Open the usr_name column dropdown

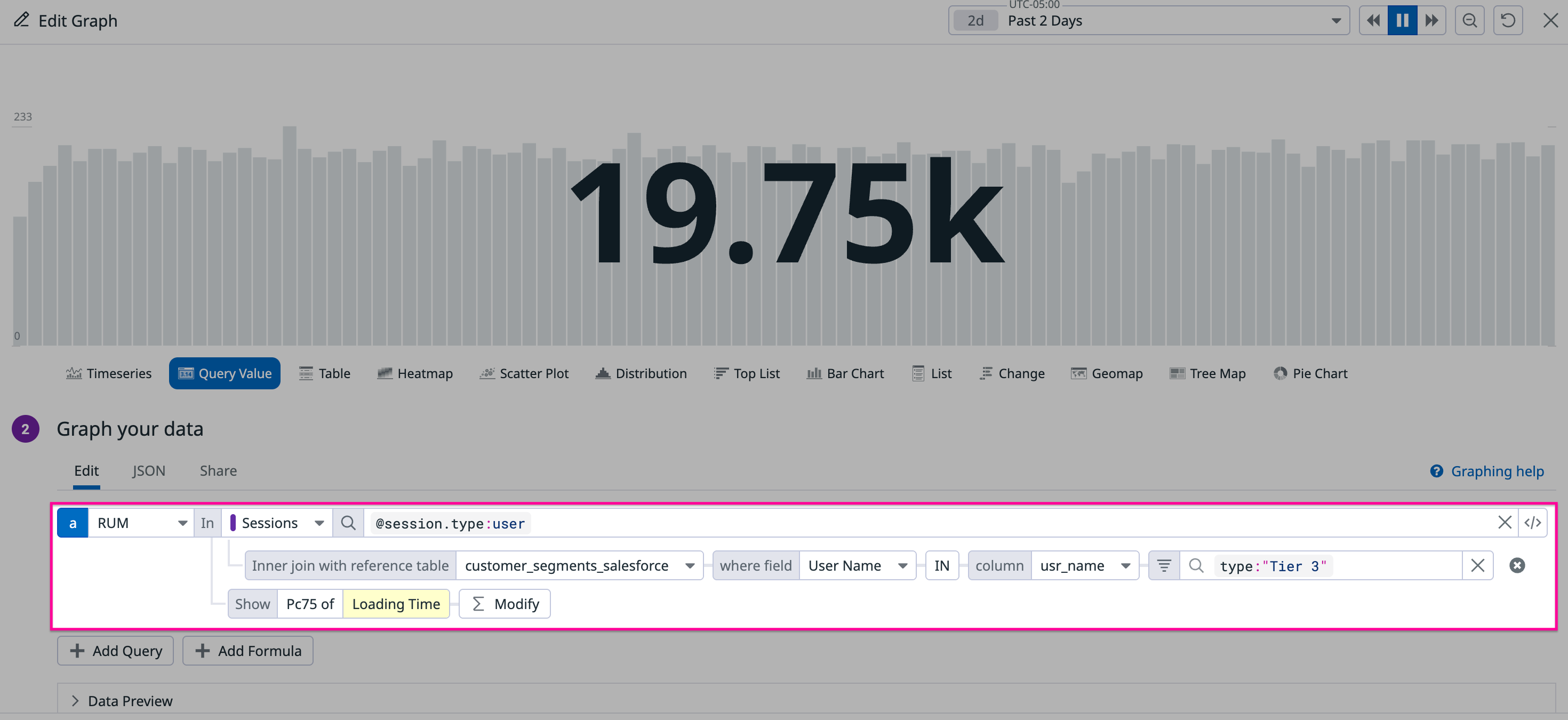(x=1125, y=565)
